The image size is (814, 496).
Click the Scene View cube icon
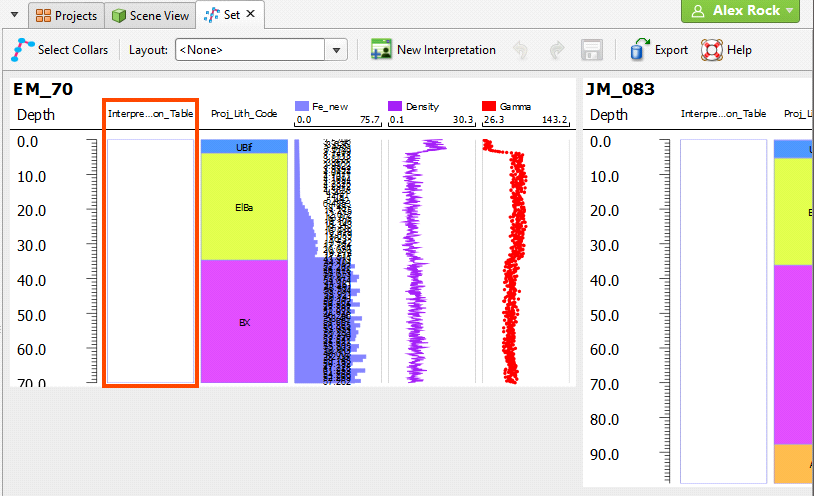[x=119, y=16]
